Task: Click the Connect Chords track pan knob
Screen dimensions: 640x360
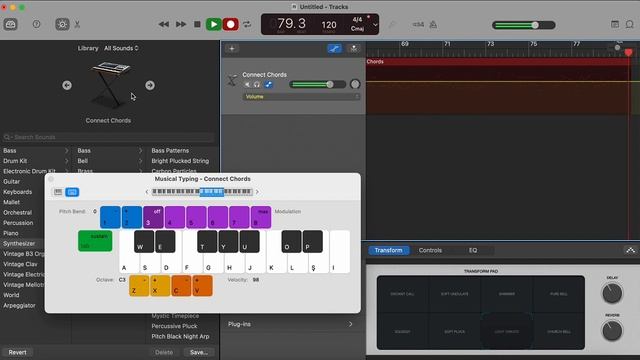Action: [355, 84]
